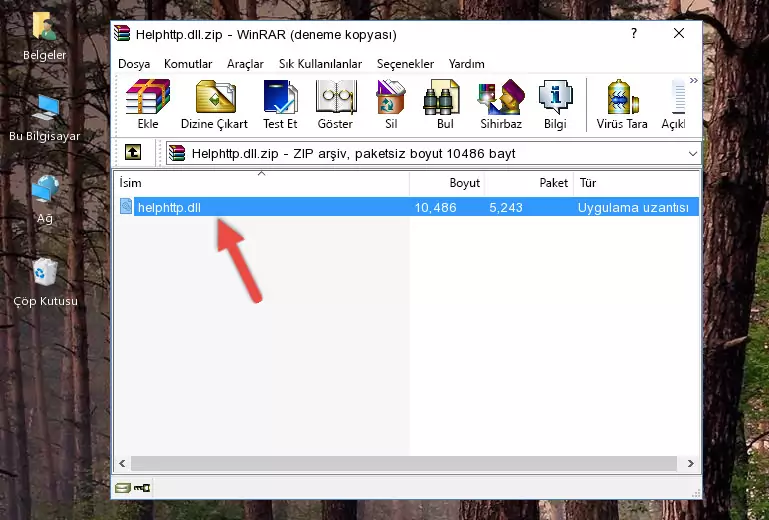Screen dimensions: 769x520
Task: Expand the toolbar overflow chevron
Action: click(x=693, y=80)
